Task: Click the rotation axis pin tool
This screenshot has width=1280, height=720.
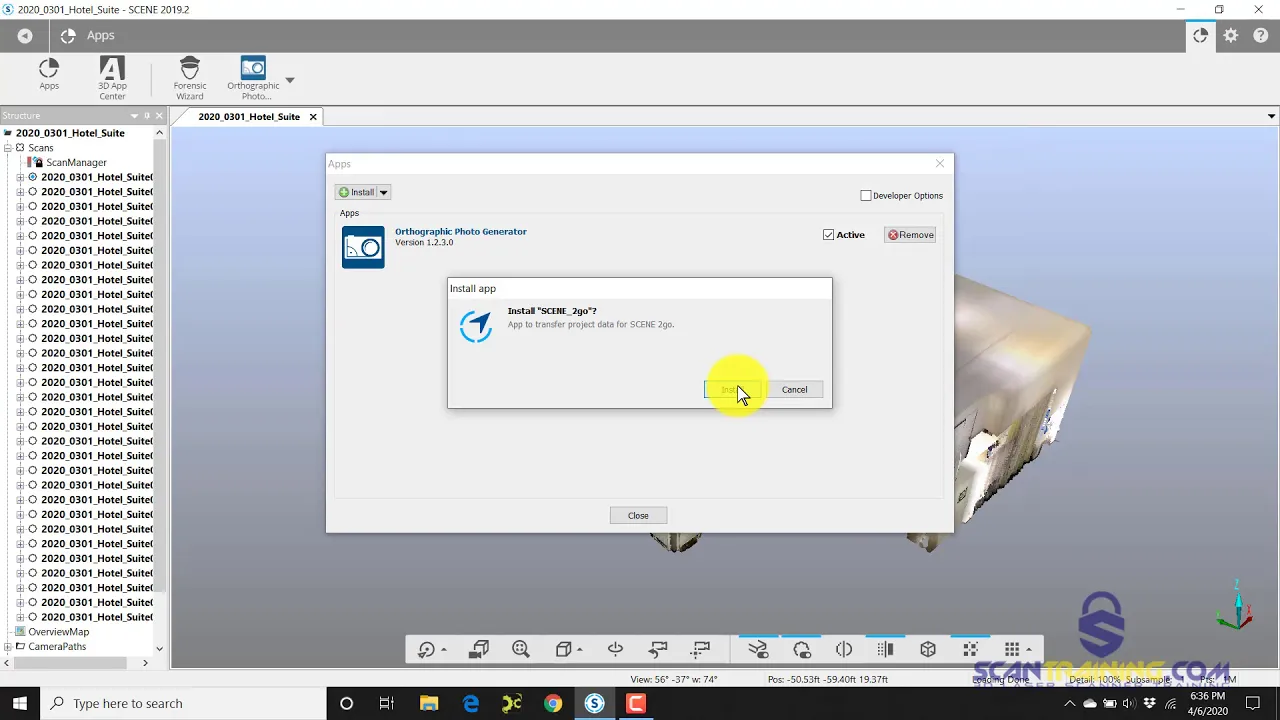Action: click(615, 650)
